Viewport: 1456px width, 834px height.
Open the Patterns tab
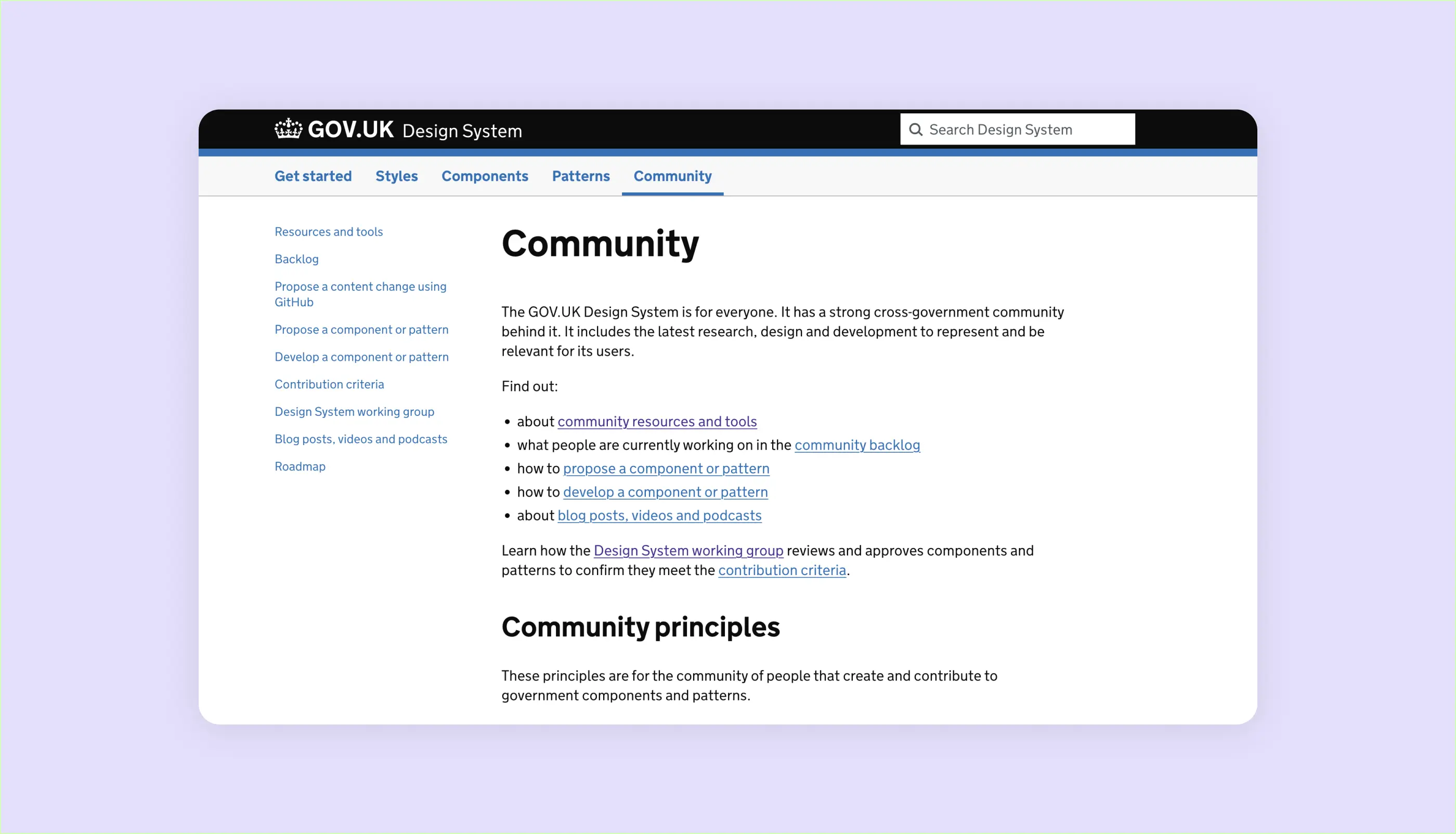tap(581, 176)
